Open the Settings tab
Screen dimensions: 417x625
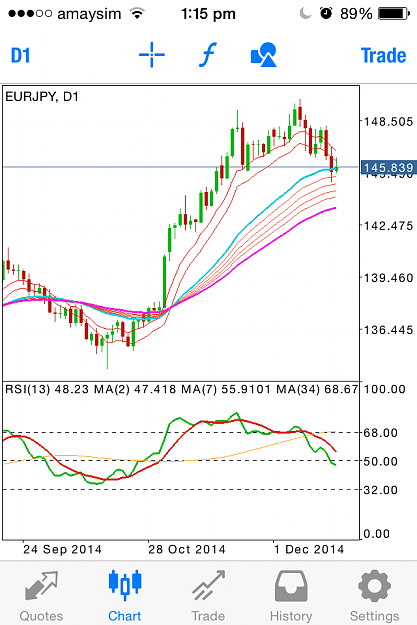pyautogui.click(x=374, y=596)
